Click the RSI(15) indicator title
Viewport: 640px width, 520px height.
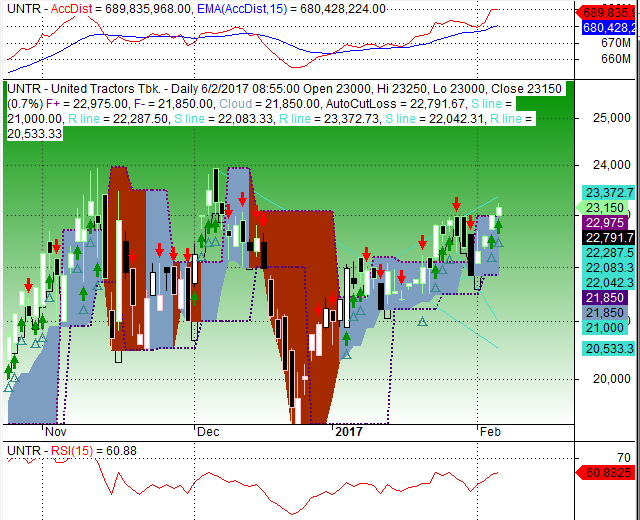[x=71, y=451]
